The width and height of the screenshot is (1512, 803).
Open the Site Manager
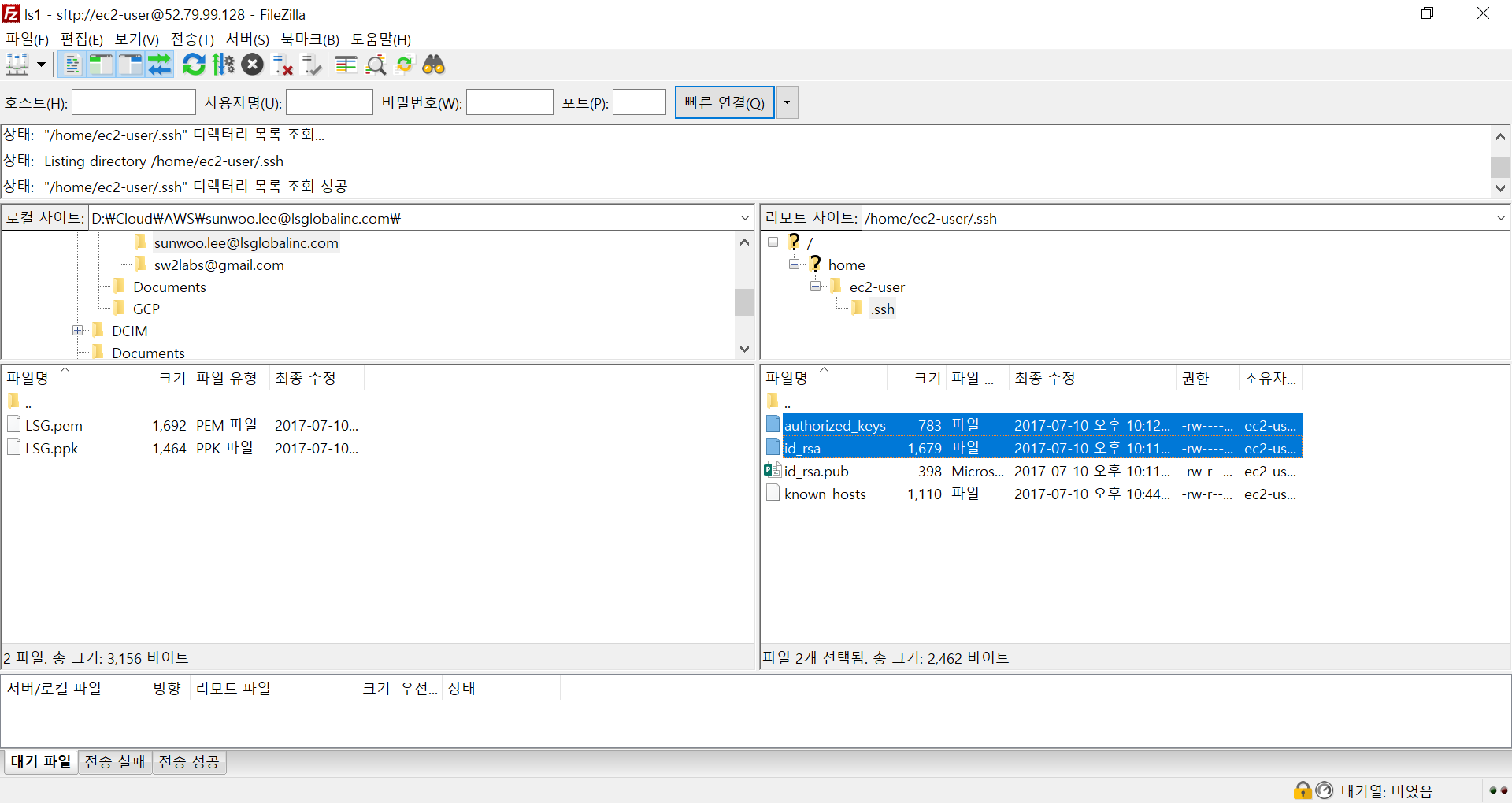click(17, 65)
